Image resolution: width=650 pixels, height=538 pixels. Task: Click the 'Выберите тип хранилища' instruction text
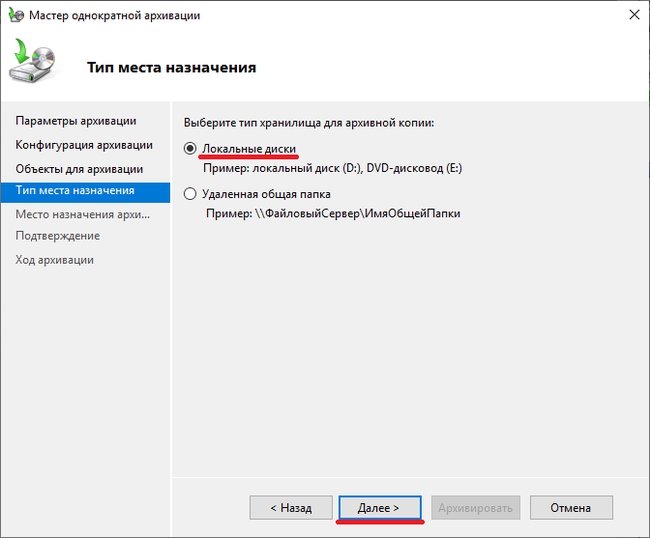(310, 122)
